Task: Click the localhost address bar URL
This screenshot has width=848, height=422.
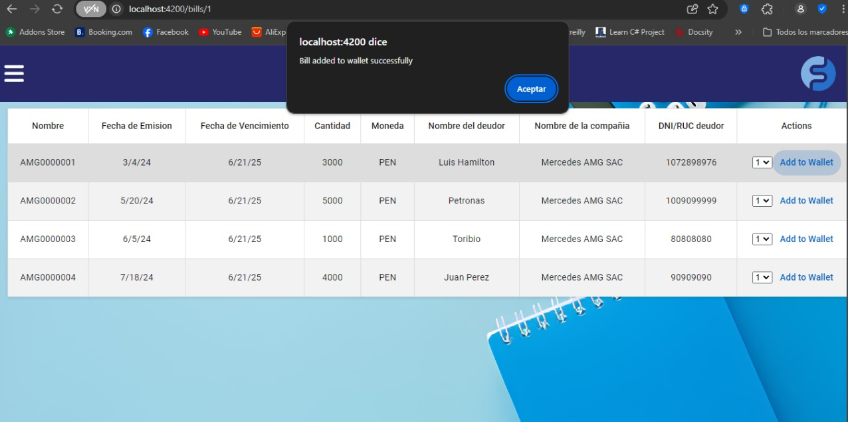Action: click(170, 9)
